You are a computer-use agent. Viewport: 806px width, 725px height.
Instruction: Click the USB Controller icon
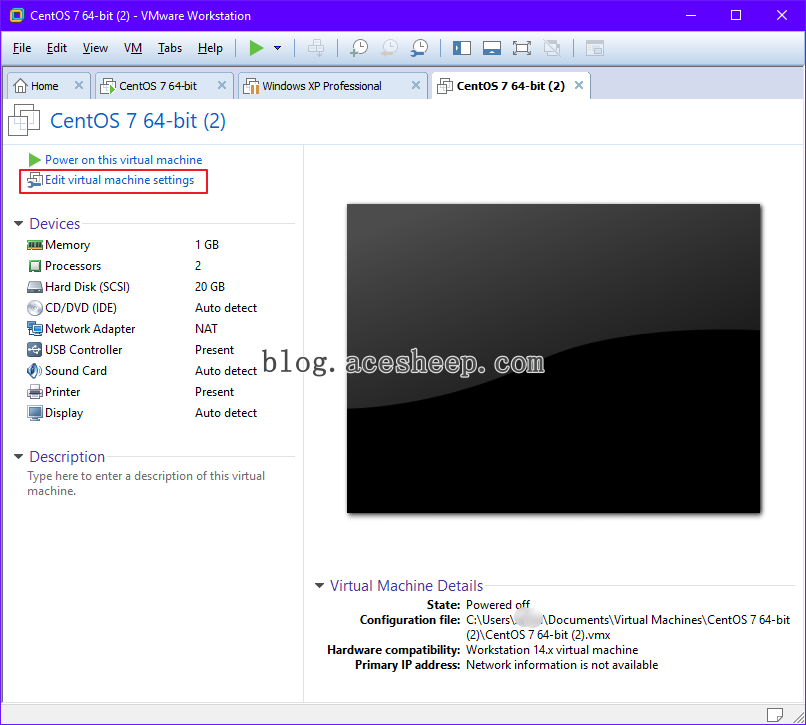pos(34,350)
